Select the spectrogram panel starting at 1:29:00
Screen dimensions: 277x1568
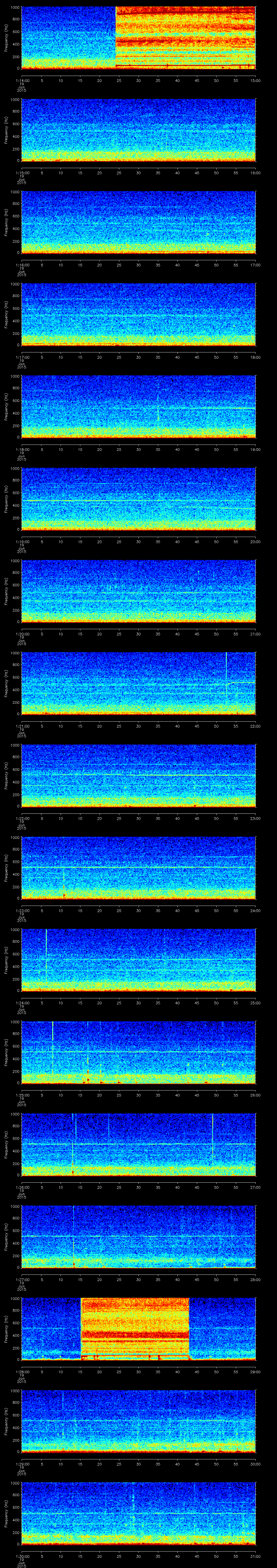coord(138,1422)
